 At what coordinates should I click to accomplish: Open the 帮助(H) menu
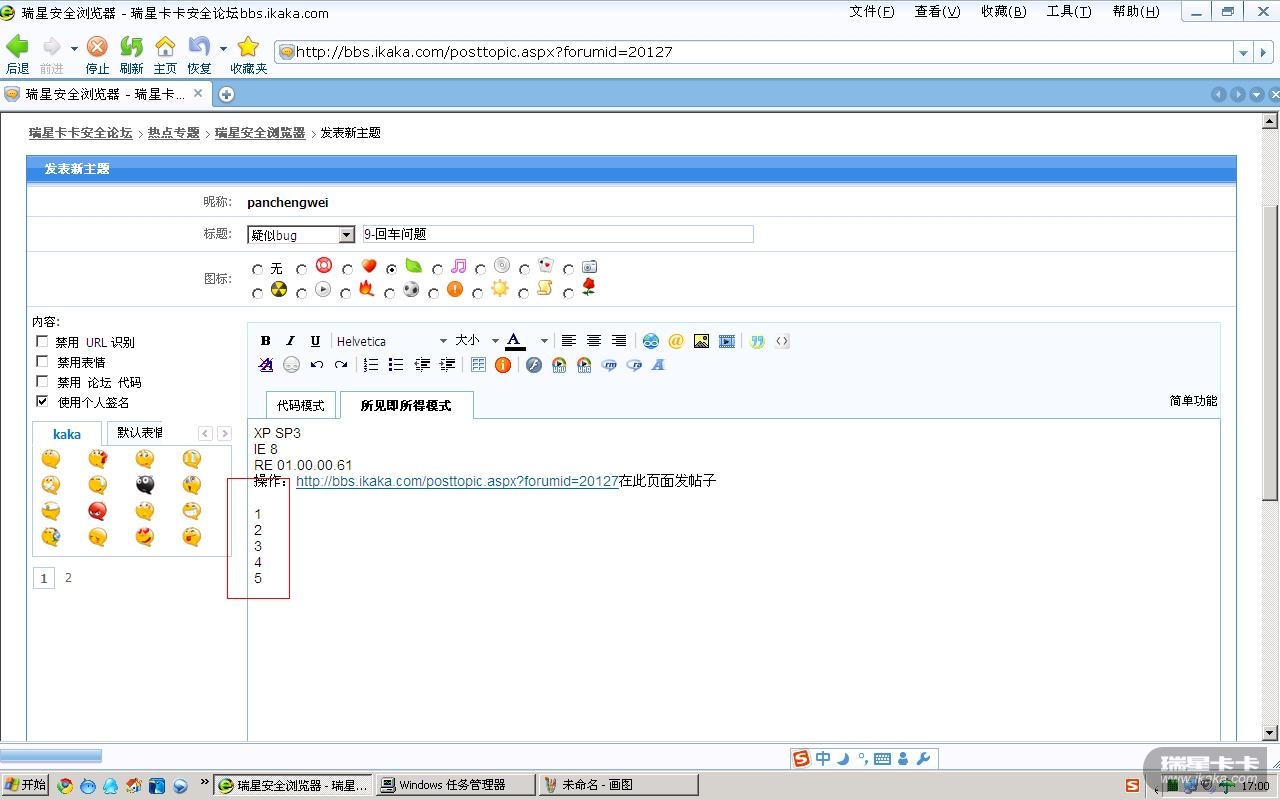1136,12
